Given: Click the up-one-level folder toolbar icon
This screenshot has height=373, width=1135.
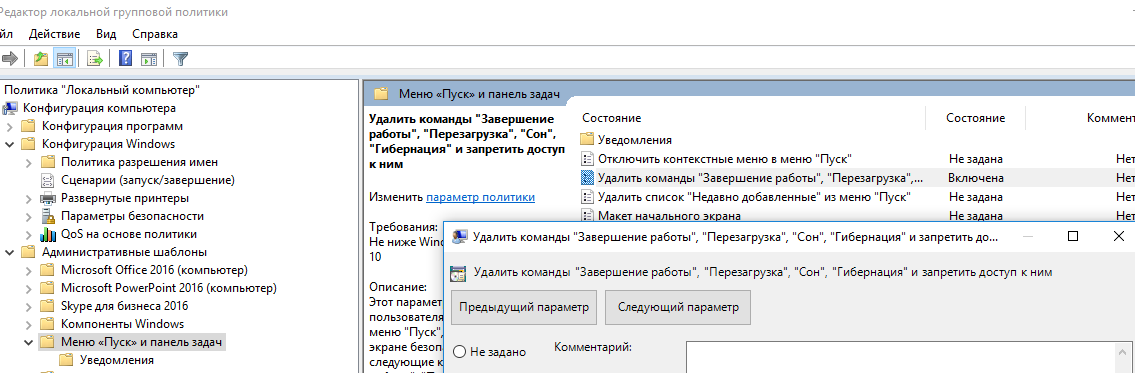Looking at the screenshot, I should (41, 59).
